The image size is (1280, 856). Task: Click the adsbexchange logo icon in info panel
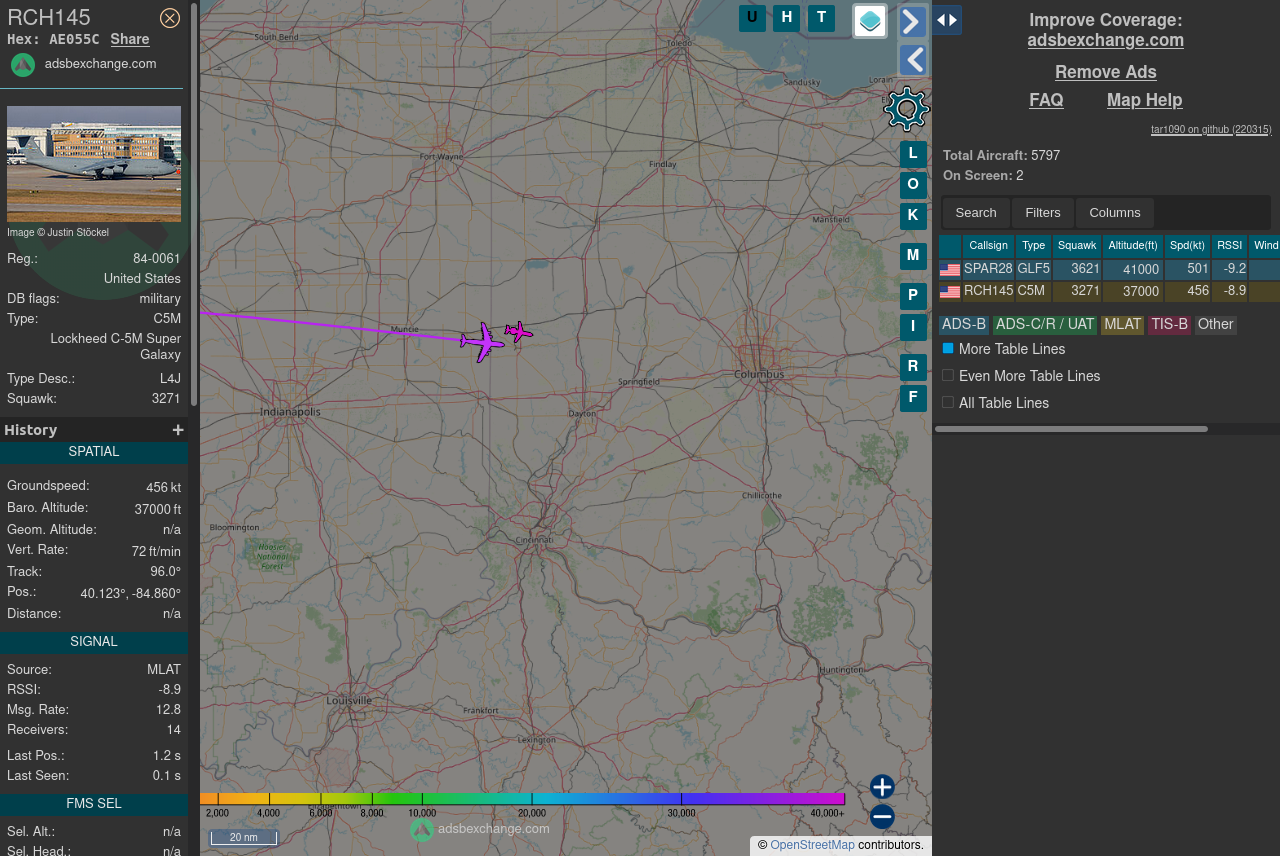click(23, 65)
